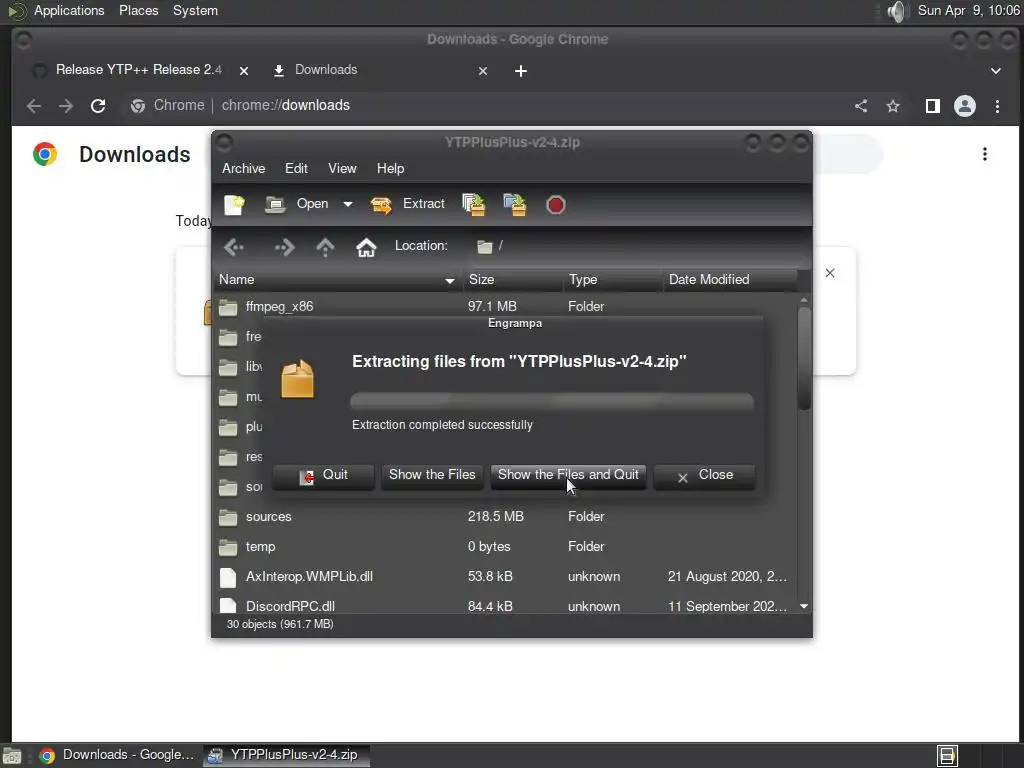Click the Add Files to archive icon
The width and height of the screenshot is (1024, 768).
point(474,204)
